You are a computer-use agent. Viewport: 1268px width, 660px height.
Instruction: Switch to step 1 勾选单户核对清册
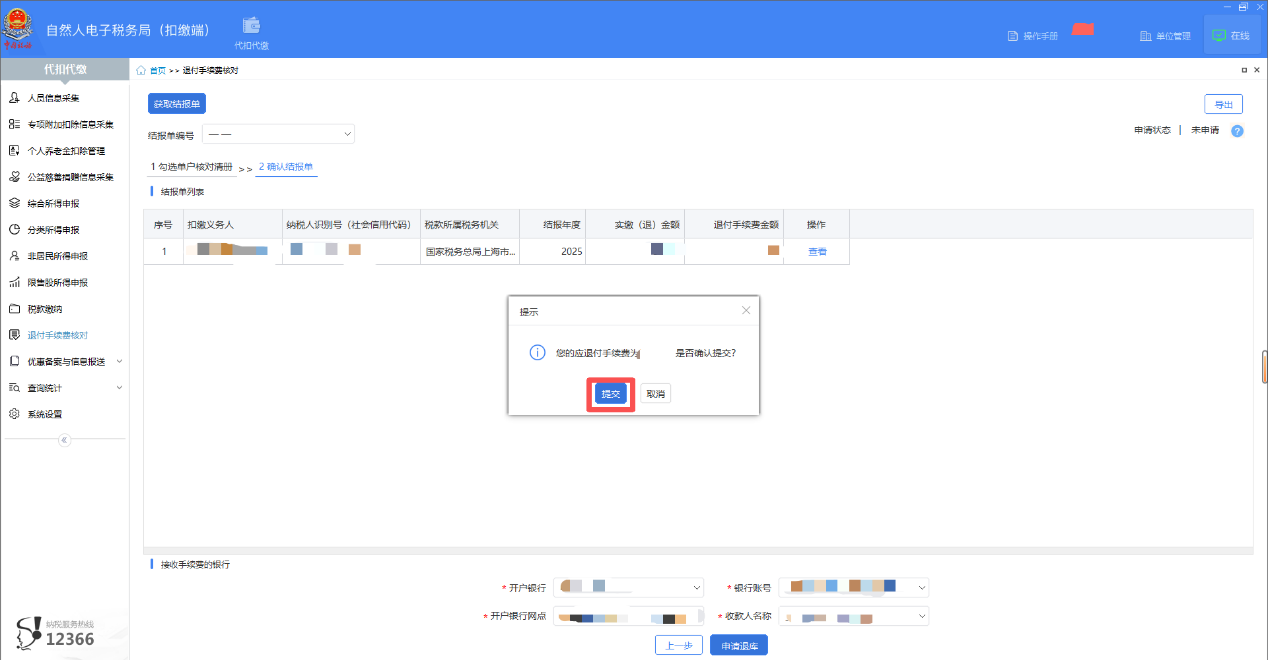[x=191, y=167]
